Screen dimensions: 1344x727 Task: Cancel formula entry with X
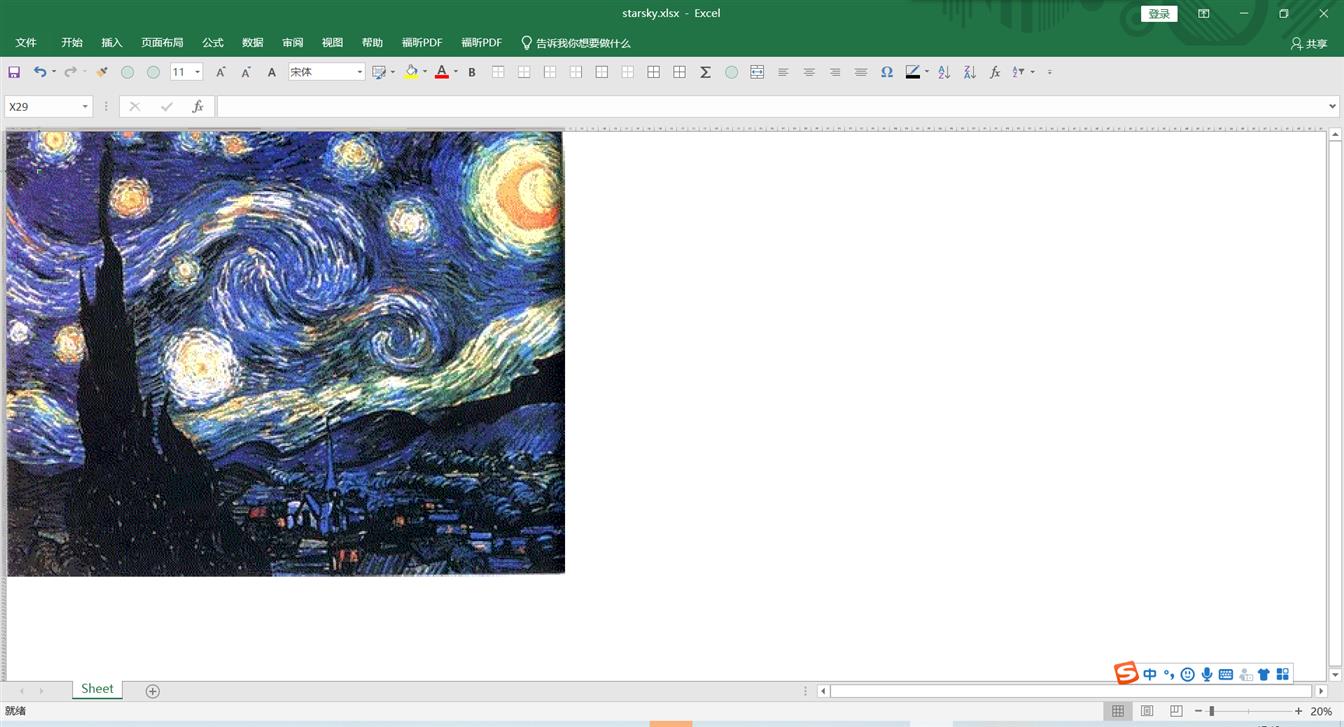pyautogui.click(x=135, y=106)
